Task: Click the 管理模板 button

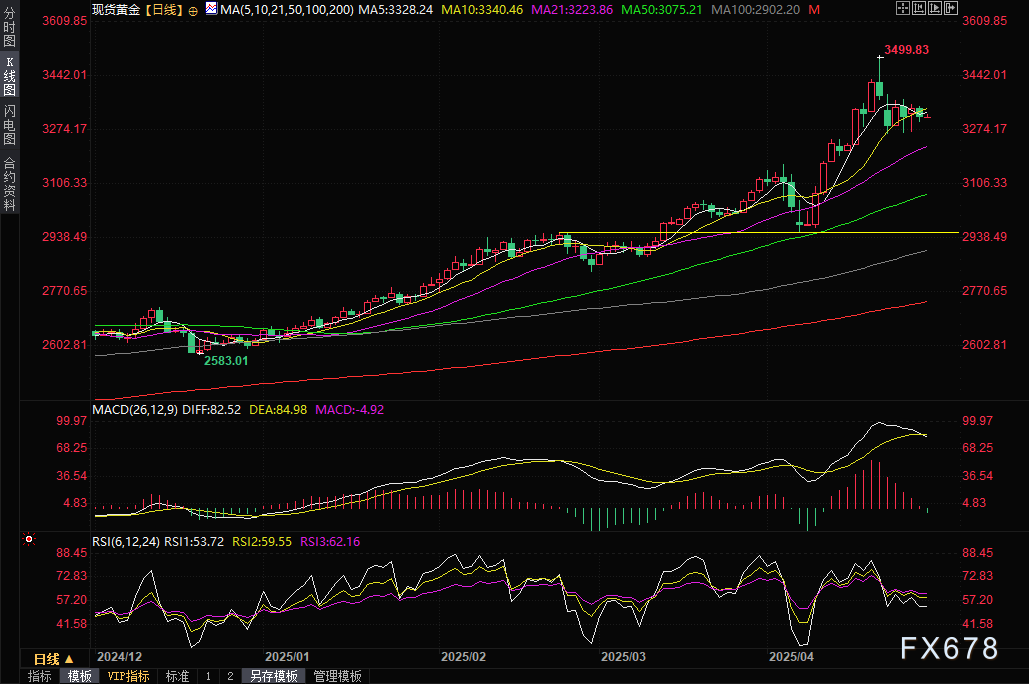Action: tap(337, 676)
